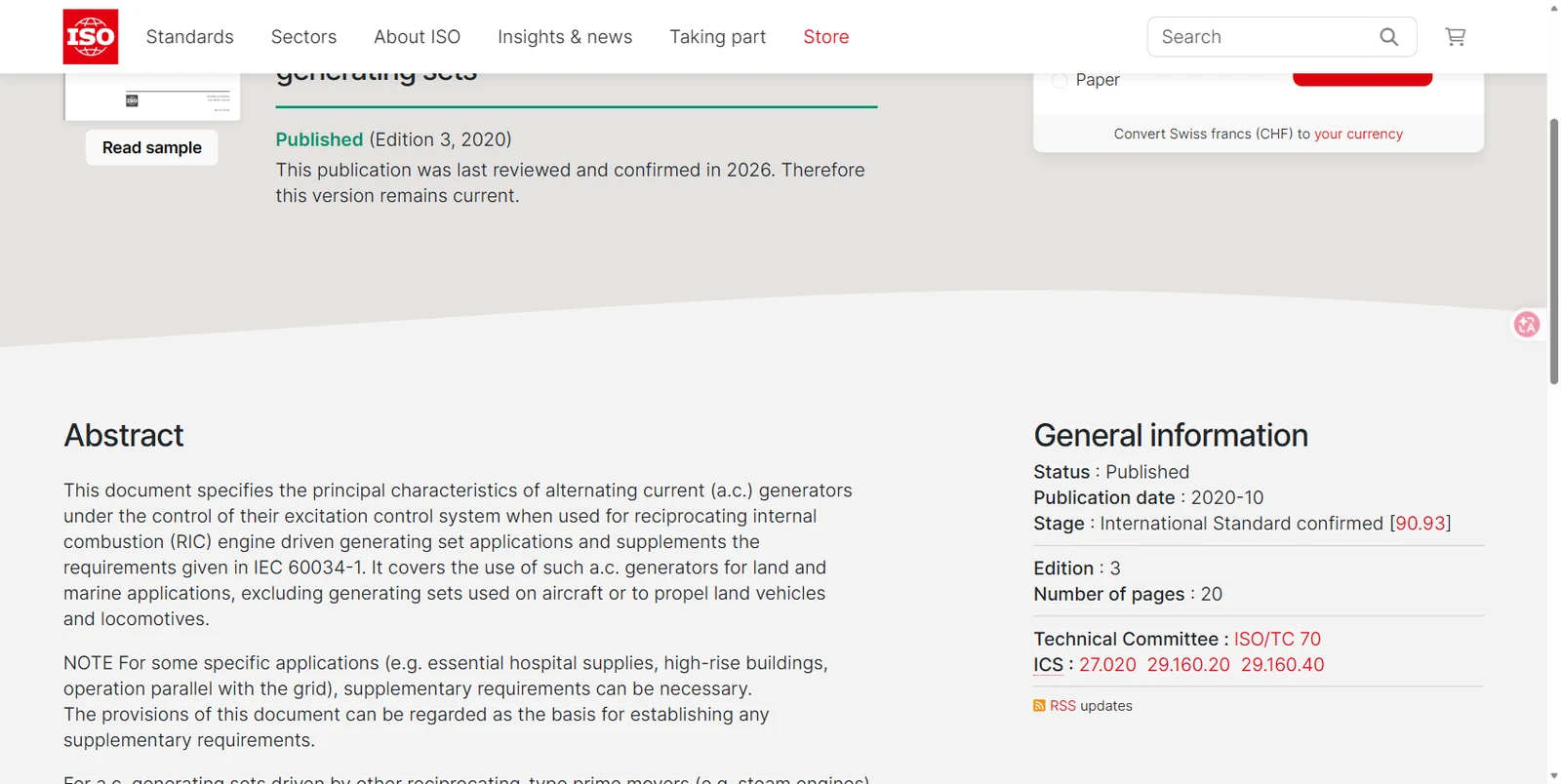The width and height of the screenshot is (1561, 784).
Task: Open ICS code 29.160.20 link
Action: click(1188, 665)
